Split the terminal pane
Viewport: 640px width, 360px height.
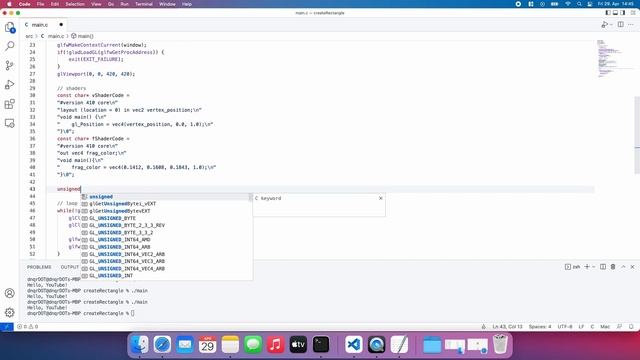tap(603, 267)
